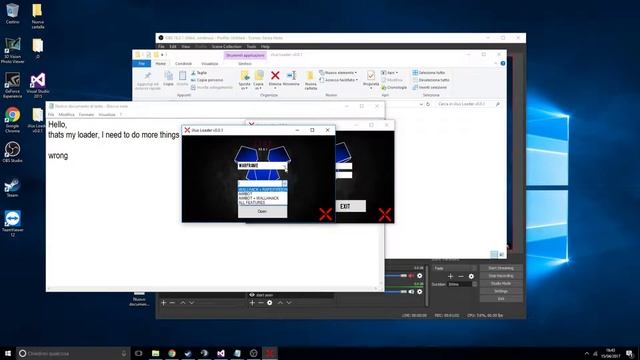Open the Visual Studio 2015 desktop shortcut

click(x=38, y=85)
